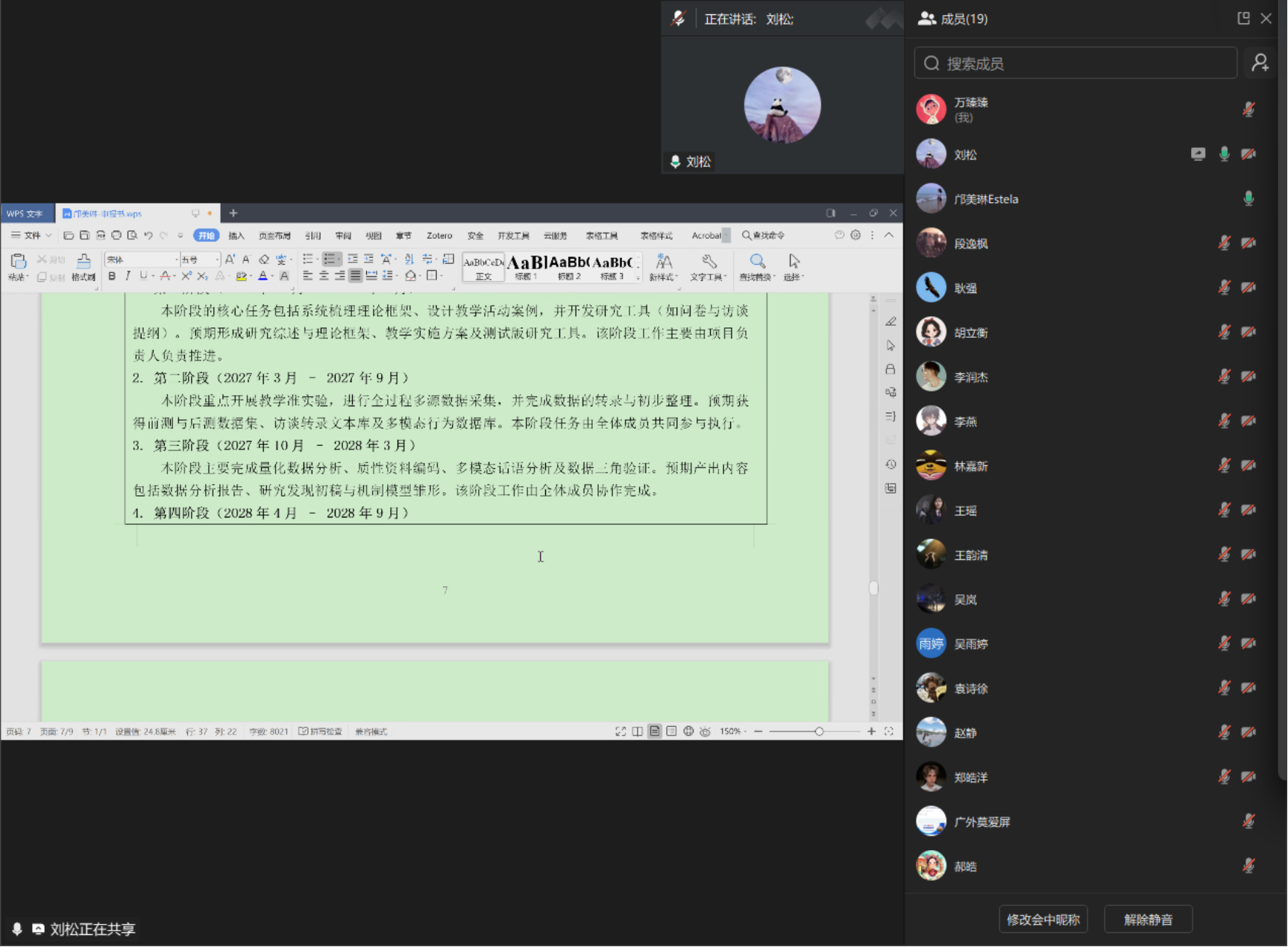Switch to the 插入 ribbon tab
Screen dimensions: 1288x947
click(236, 236)
